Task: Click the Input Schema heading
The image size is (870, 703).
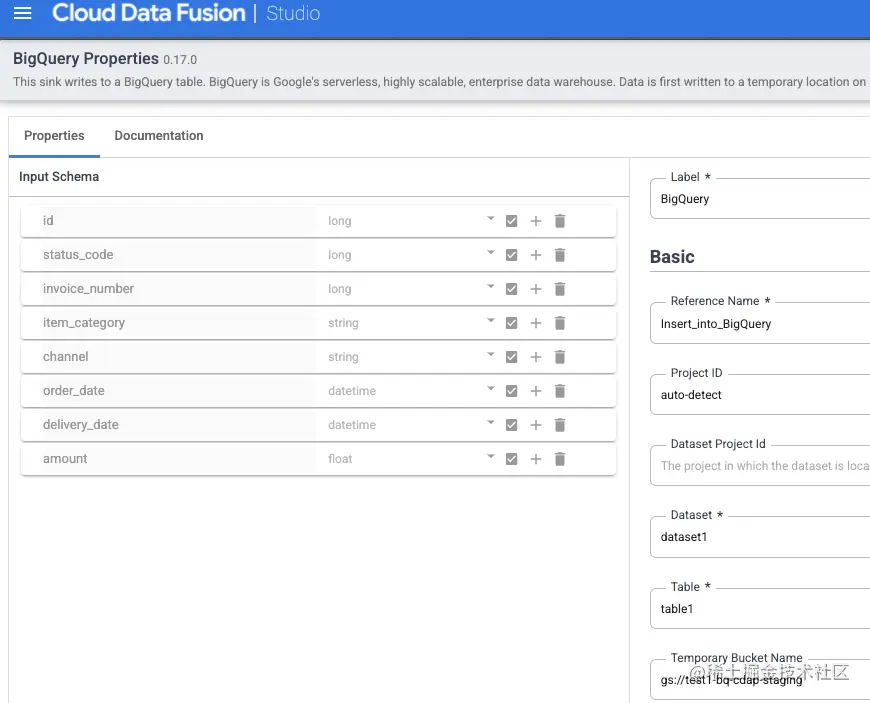Action: [x=59, y=177]
